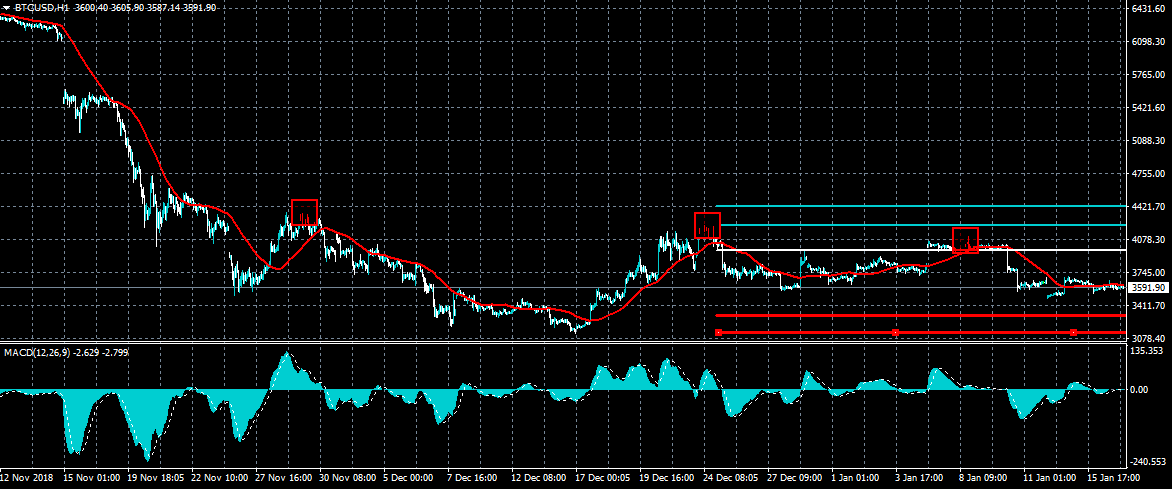The height and width of the screenshot is (489, 1172).
Task: Click the 11 Jan 01:00 time label
Action: (1050, 477)
